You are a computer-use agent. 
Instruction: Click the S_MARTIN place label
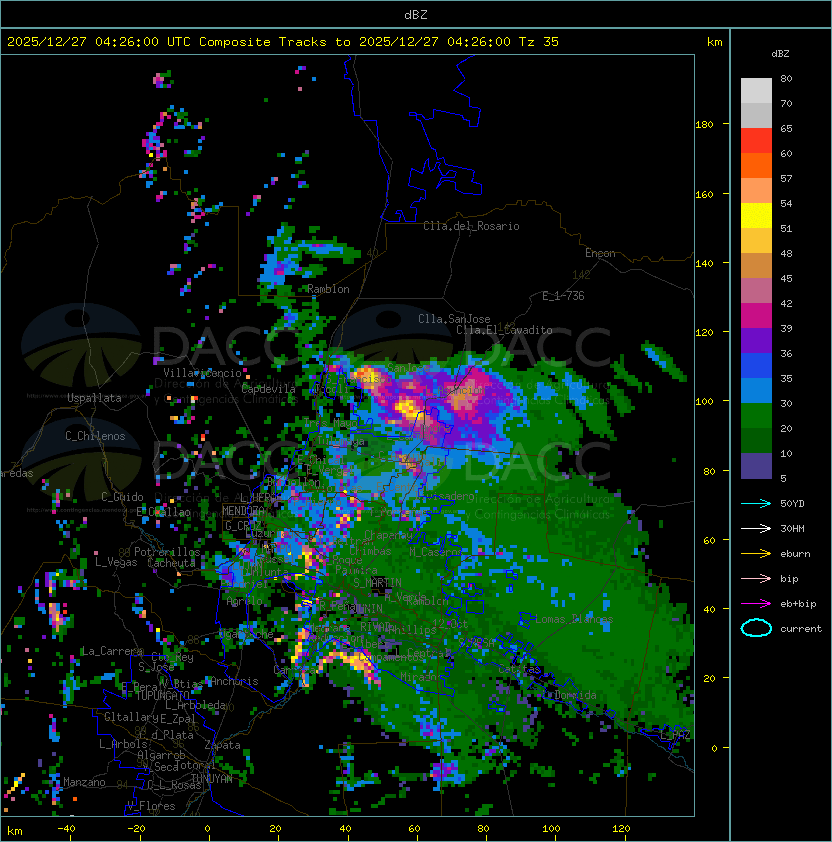tap(378, 583)
